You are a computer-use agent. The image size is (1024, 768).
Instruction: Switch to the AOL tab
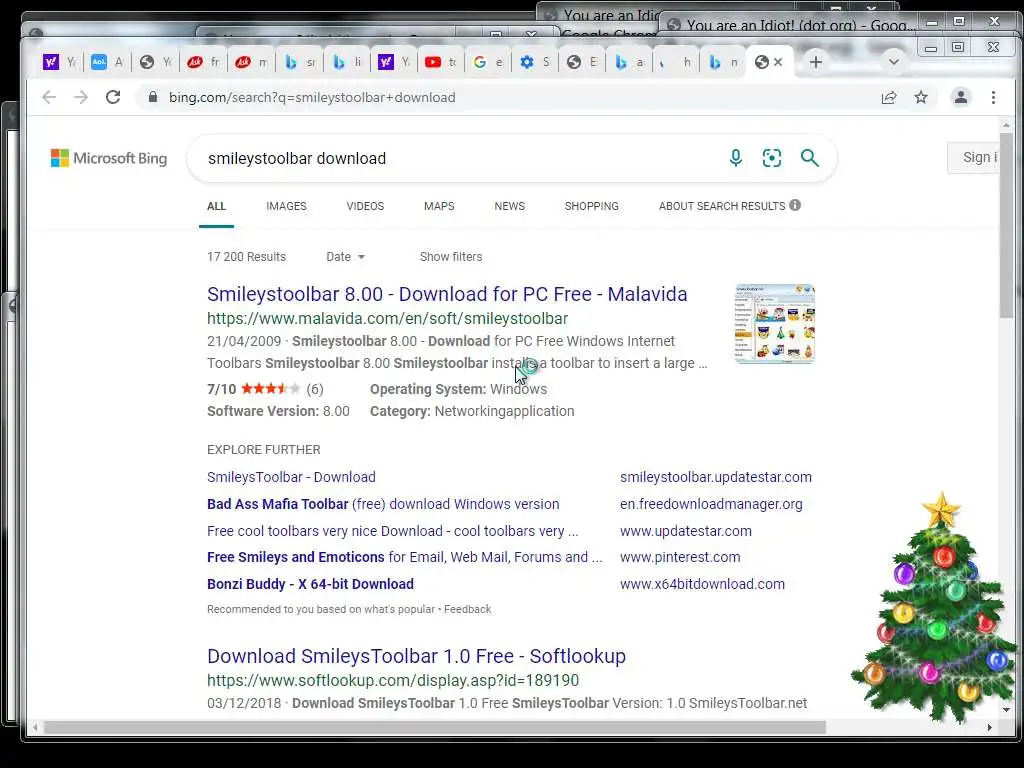point(106,62)
